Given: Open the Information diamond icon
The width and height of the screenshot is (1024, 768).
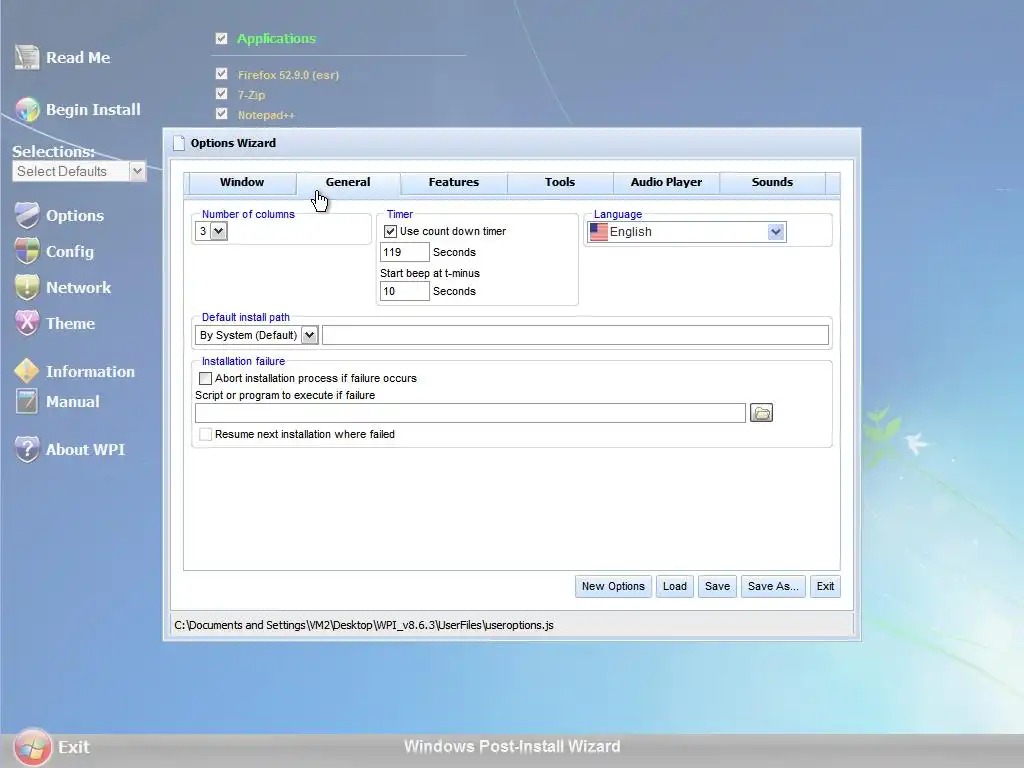Looking at the screenshot, I should click(27, 371).
